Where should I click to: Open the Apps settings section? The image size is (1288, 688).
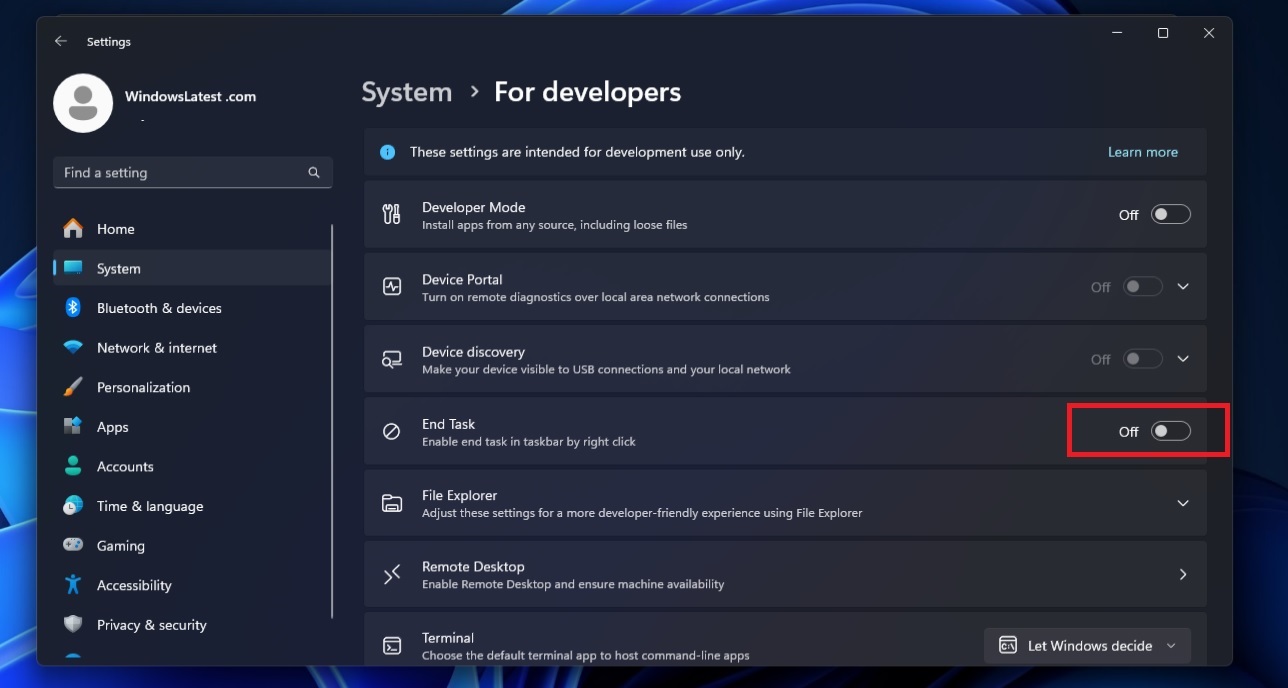pos(112,427)
